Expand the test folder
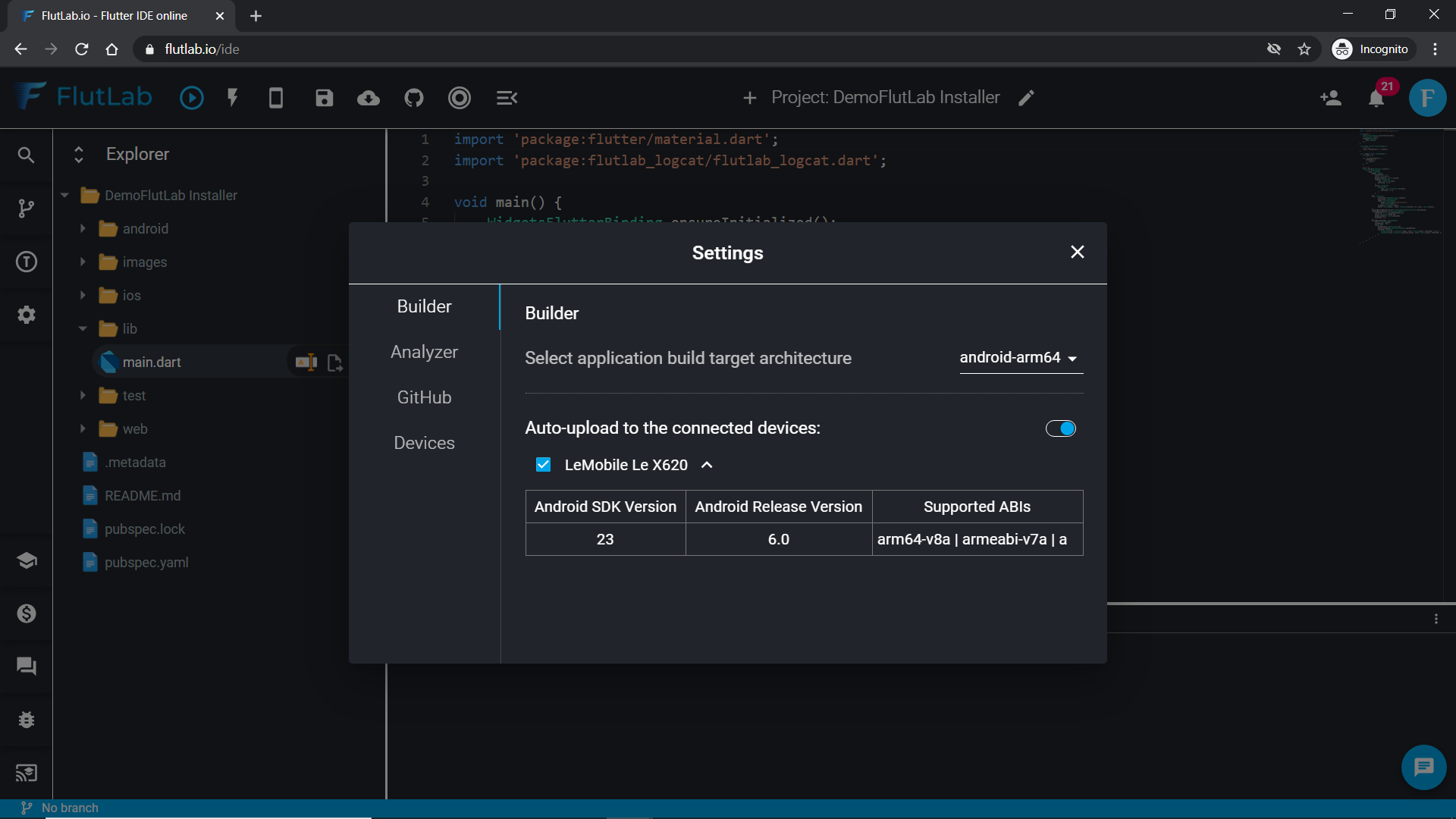This screenshot has width=1456, height=819. point(83,395)
